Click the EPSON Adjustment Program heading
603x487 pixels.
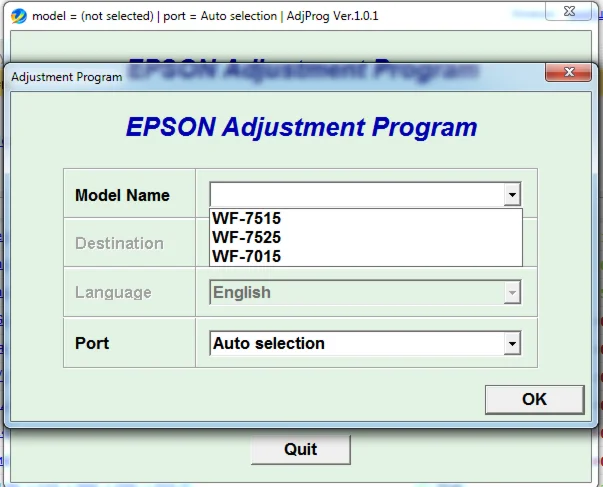coord(301,128)
